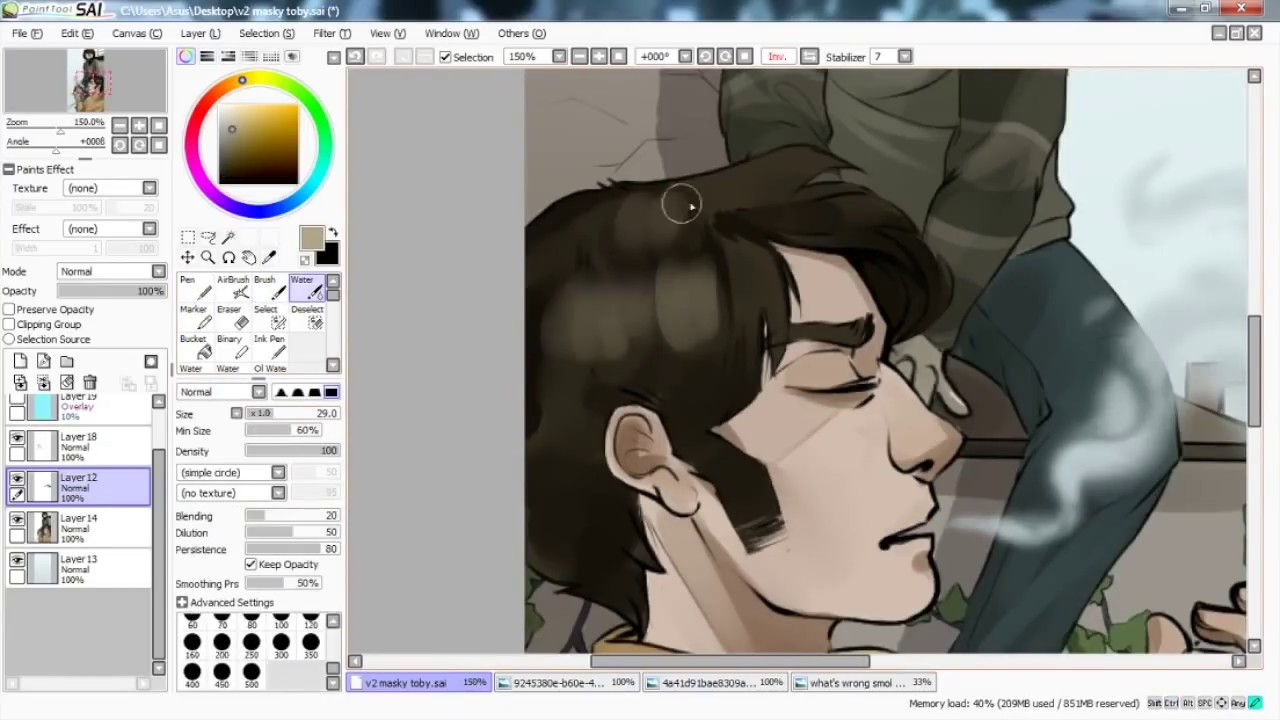Screen dimensions: 1280x720
Task: Open the Filter menu
Action: 332,33
